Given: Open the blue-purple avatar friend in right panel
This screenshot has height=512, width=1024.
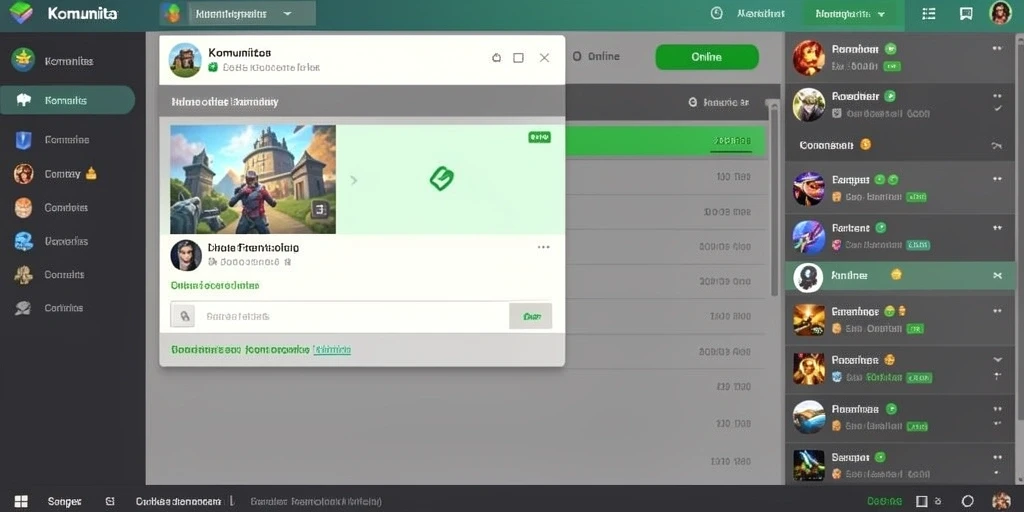Looking at the screenshot, I should pos(808,236).
